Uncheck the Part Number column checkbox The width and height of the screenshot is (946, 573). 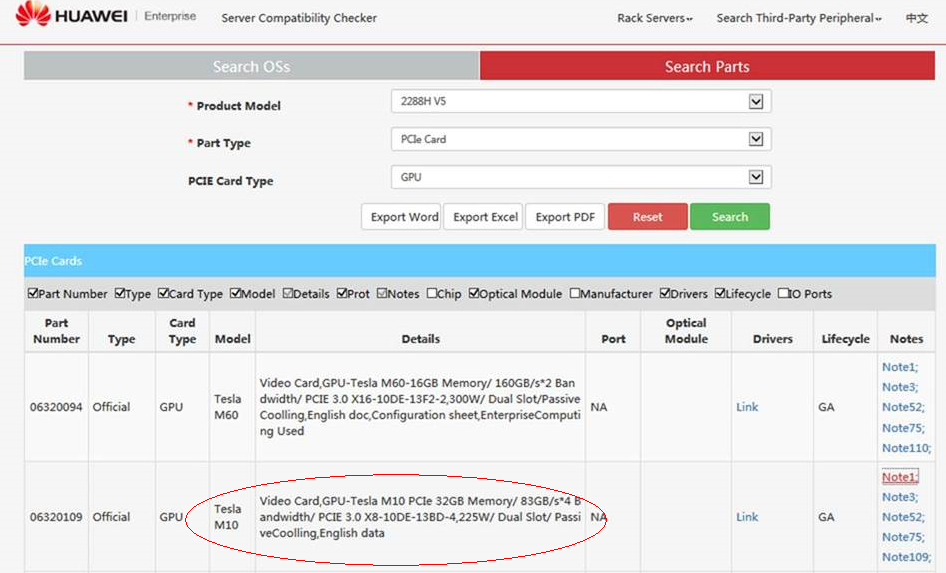click(x=34, y=294)
